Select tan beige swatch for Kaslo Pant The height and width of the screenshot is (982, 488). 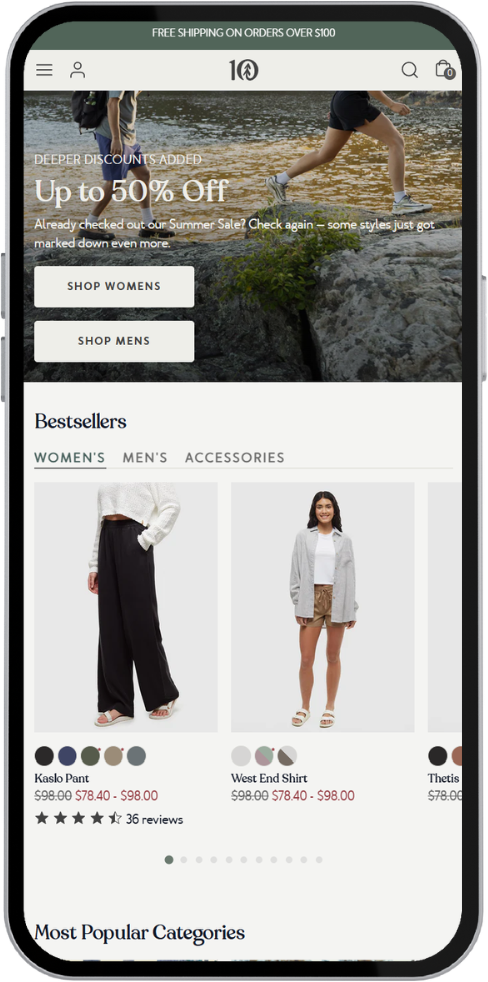click(x=113, y=756)
